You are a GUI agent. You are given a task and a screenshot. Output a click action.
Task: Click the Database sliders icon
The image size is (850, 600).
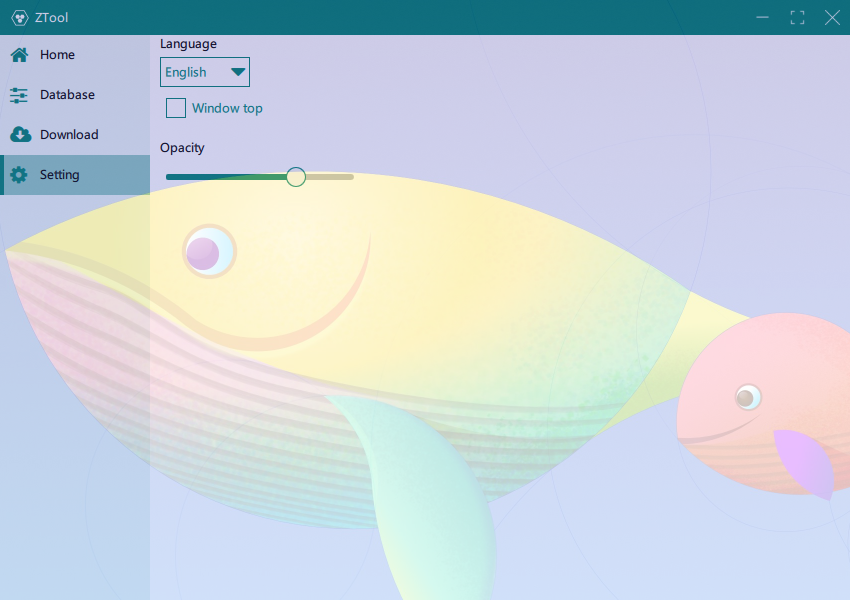[19, 95]
